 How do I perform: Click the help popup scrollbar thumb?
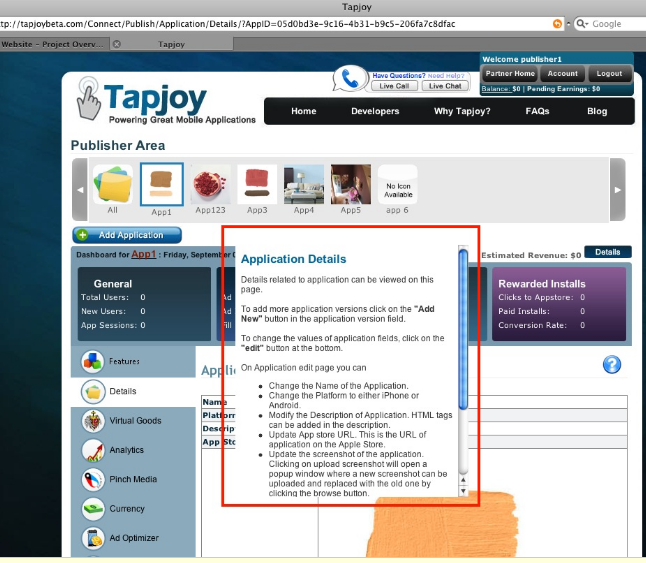(463, 329)
